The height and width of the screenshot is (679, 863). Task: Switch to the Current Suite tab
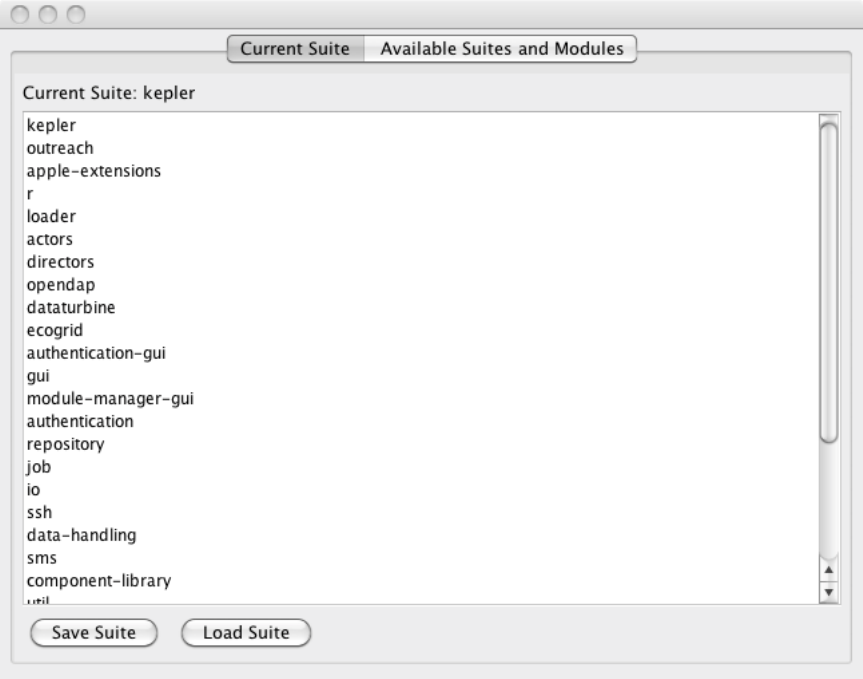[x=296, y=49]
